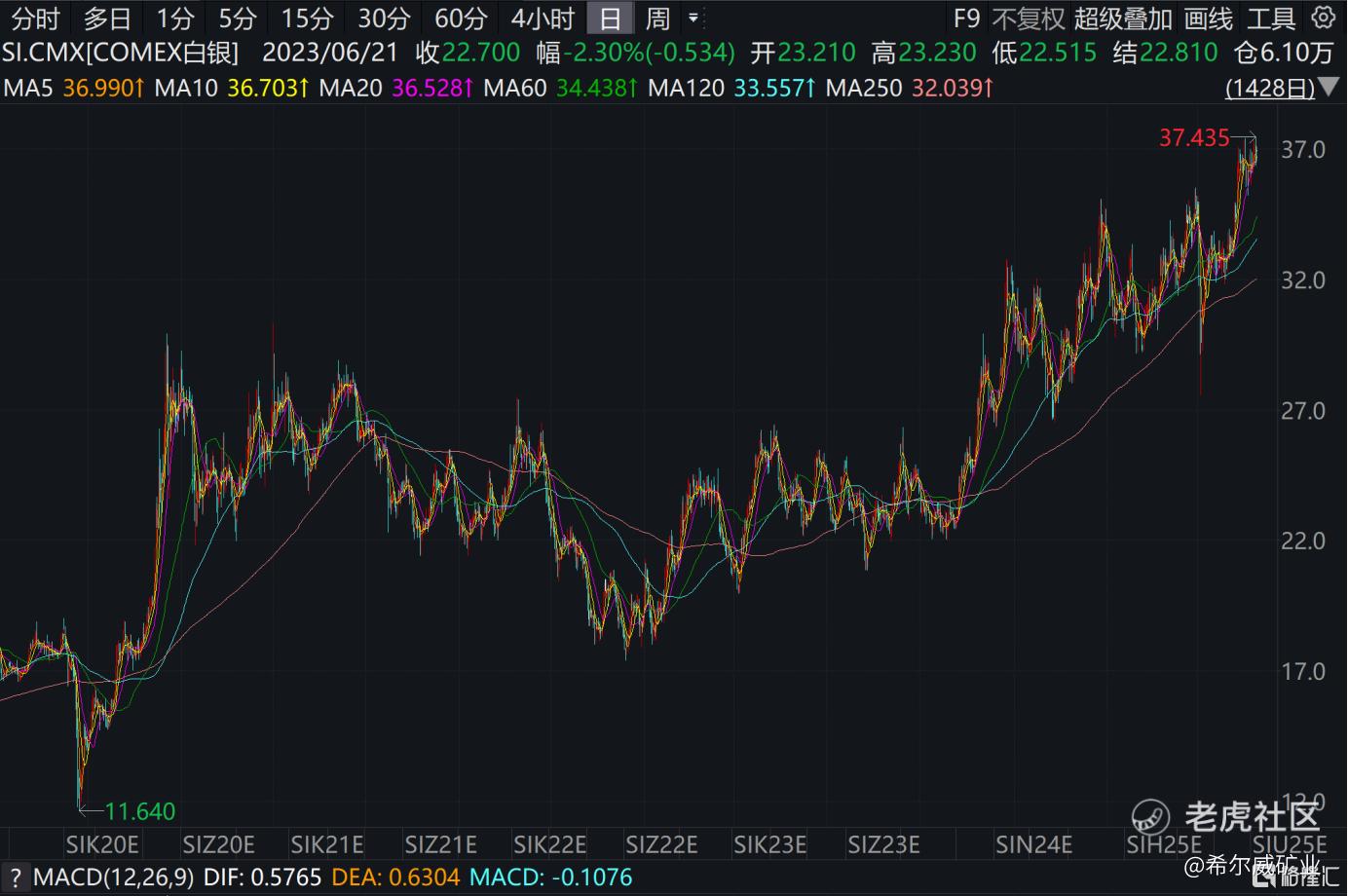The width and height of the screenshot is (1348, 896).
Task: Click the SIZ22E contract label on time axis
Action: tap(662, 844)
